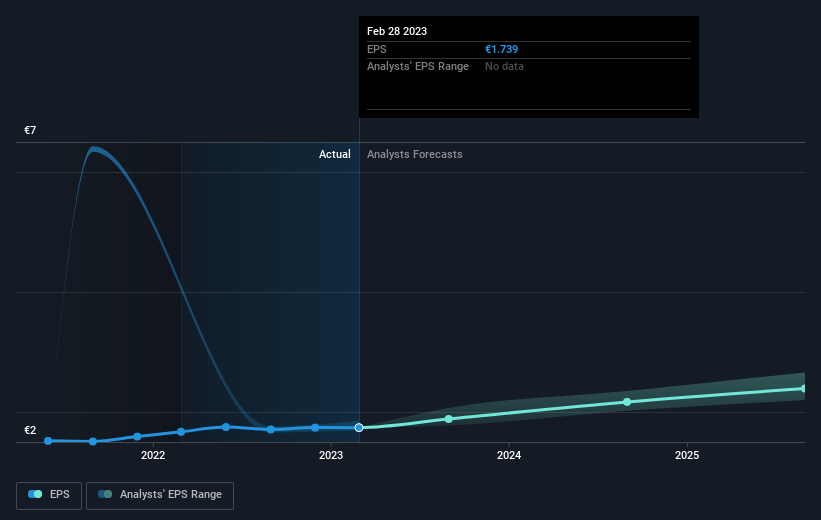Click the first EPS data point left of 2022
821x520 pixels.
(x=48, y=441)
